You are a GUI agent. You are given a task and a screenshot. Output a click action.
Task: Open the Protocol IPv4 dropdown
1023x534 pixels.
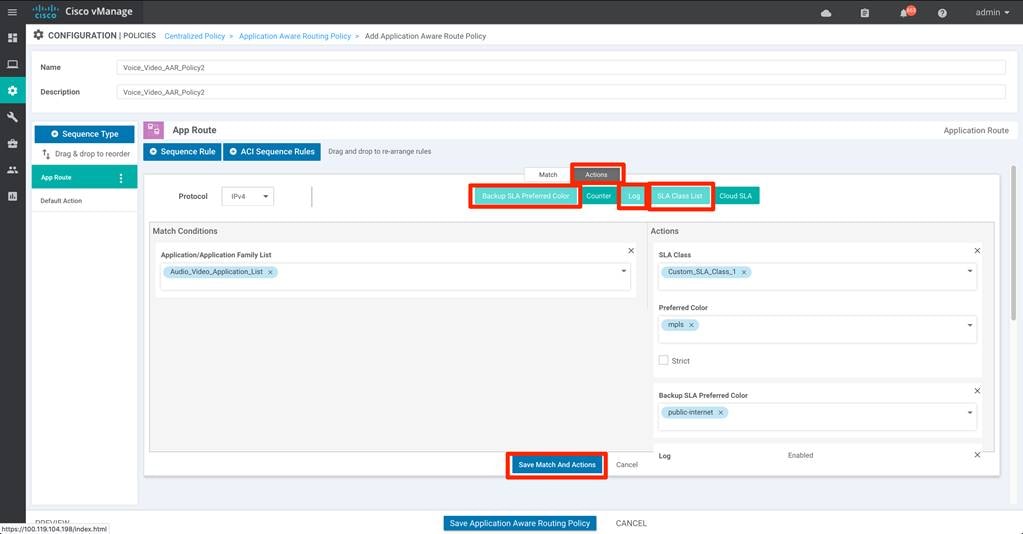(x=248, y=196)
